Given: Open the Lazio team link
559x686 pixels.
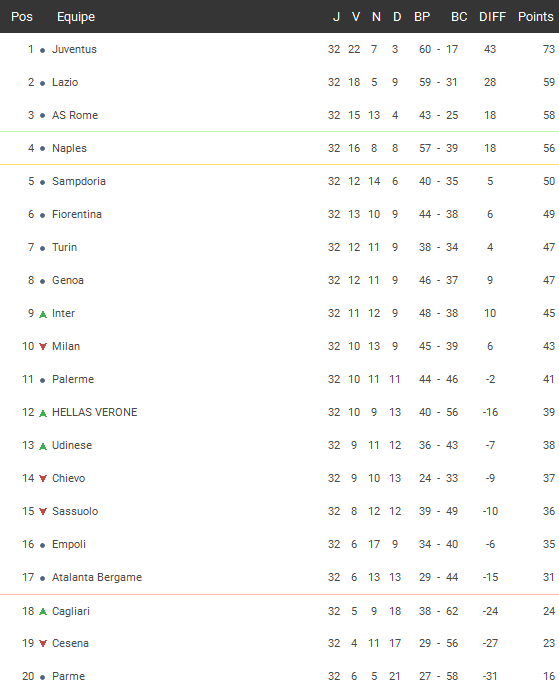Looking at the screenshot, I should coord(65,82).
